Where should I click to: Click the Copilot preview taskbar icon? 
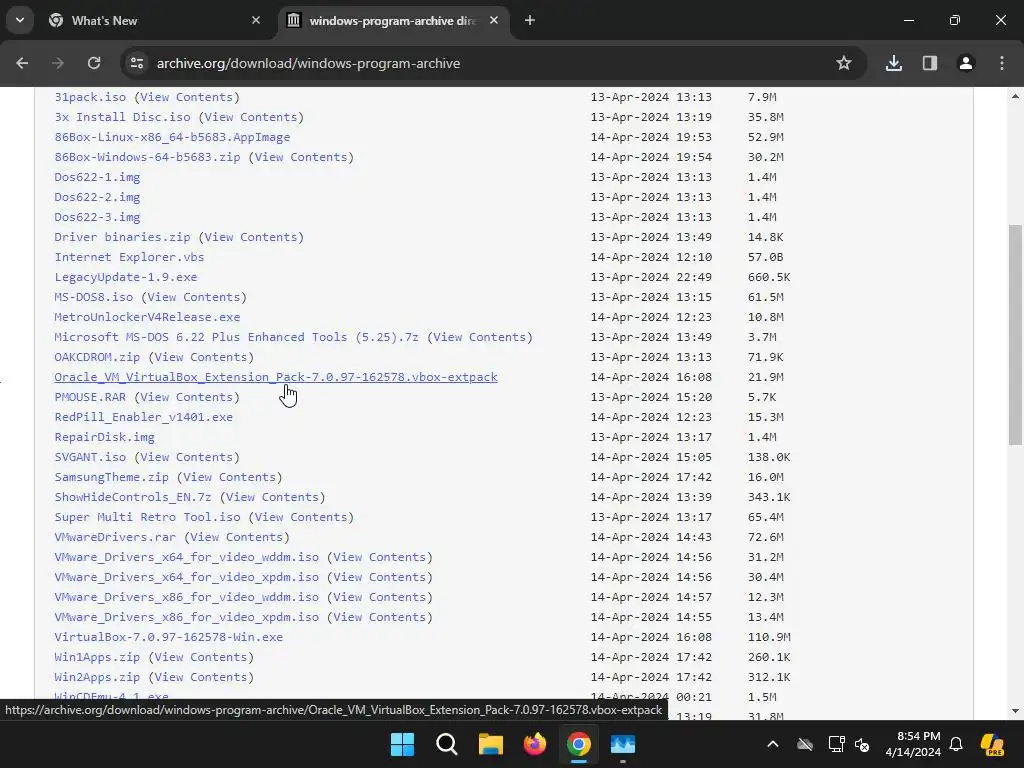coord(992,744)
